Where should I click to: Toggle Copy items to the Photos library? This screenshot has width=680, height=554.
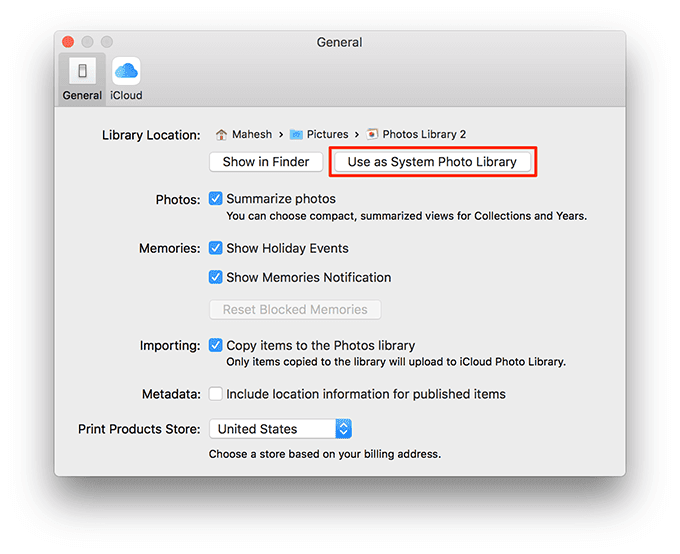click(216, 345)
